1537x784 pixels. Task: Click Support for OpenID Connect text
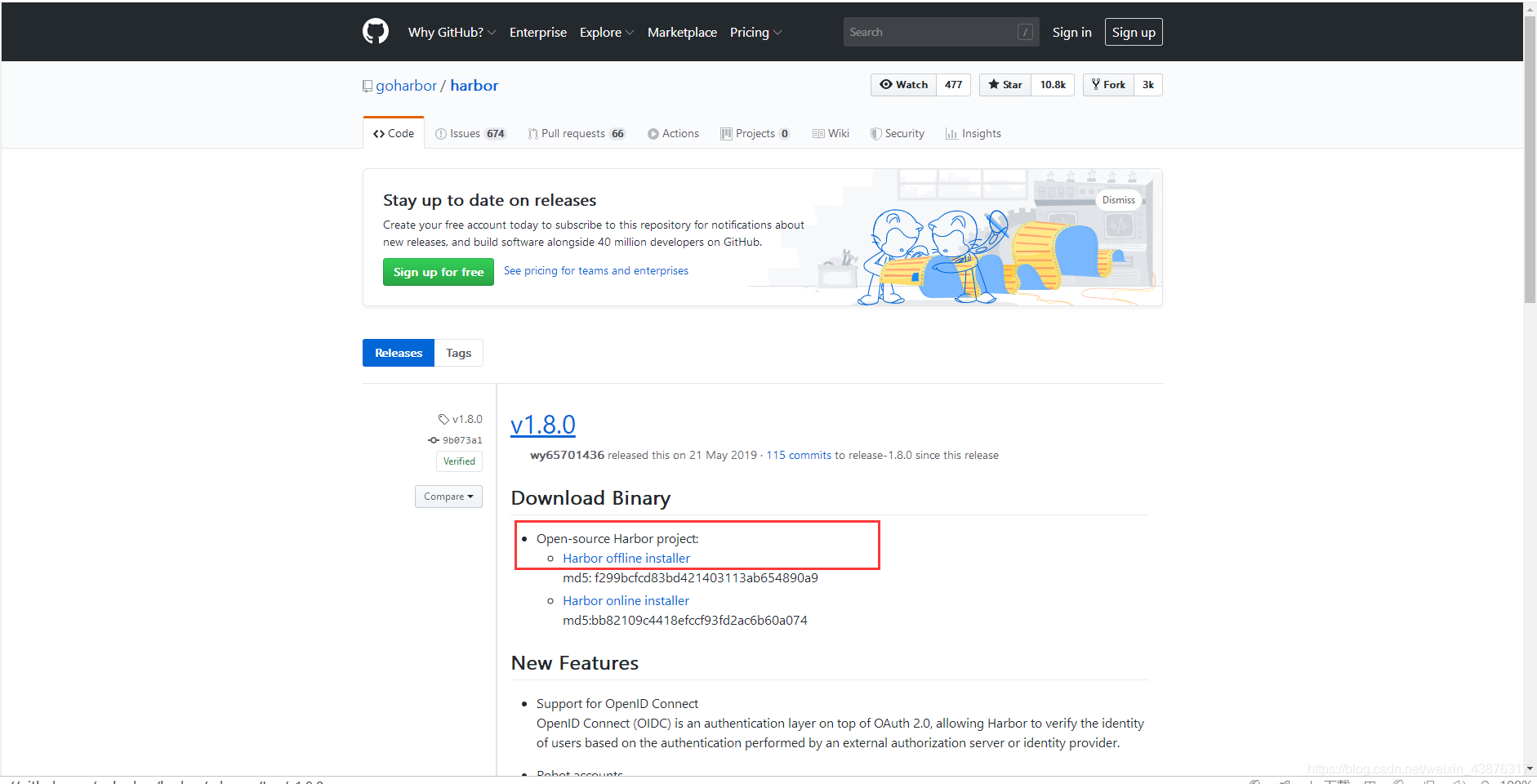coord(617,703)
